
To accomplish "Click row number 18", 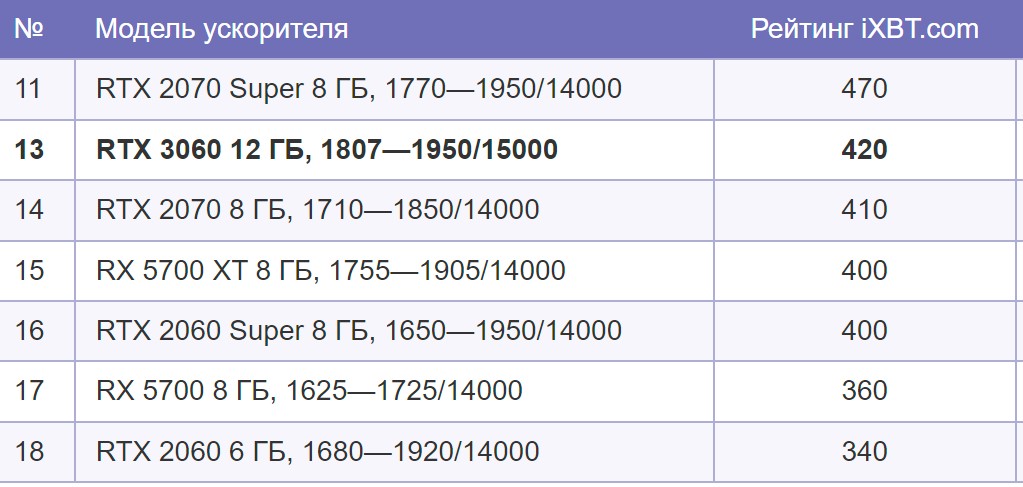I will 30,451.
